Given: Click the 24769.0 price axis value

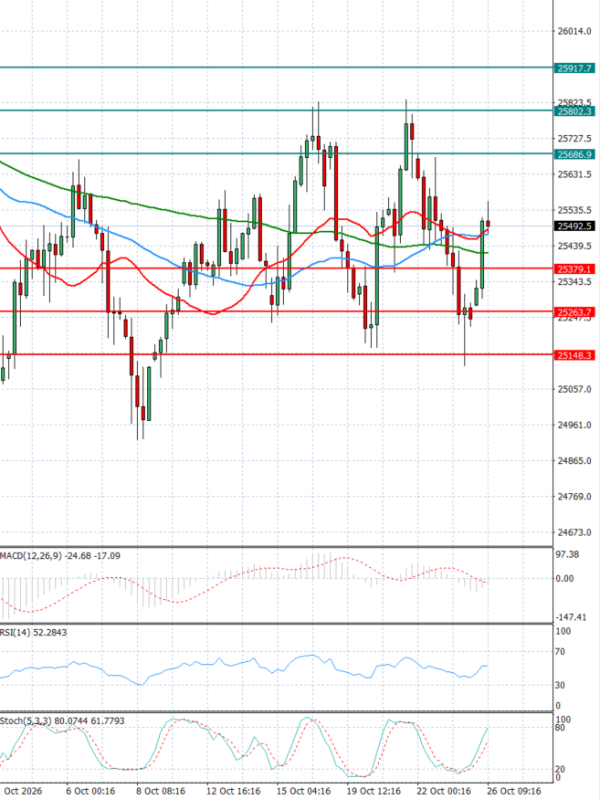Looking at the screenshot, I should pos(575,497).
